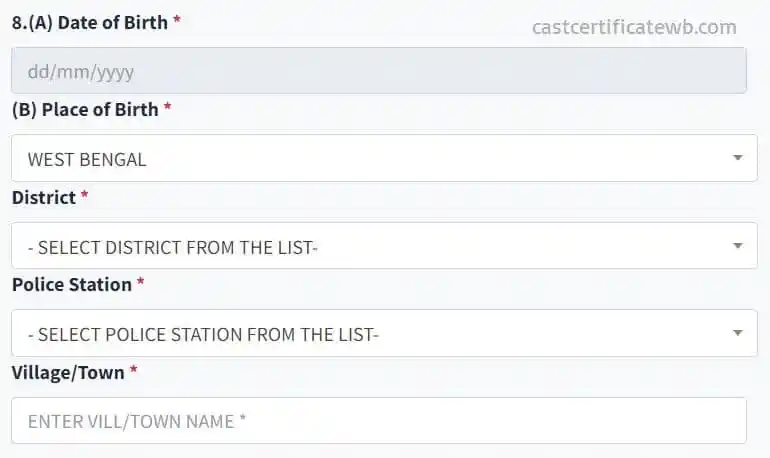
Task: Click the red asterisk beside District label
Action: click(x=84, y=196)
